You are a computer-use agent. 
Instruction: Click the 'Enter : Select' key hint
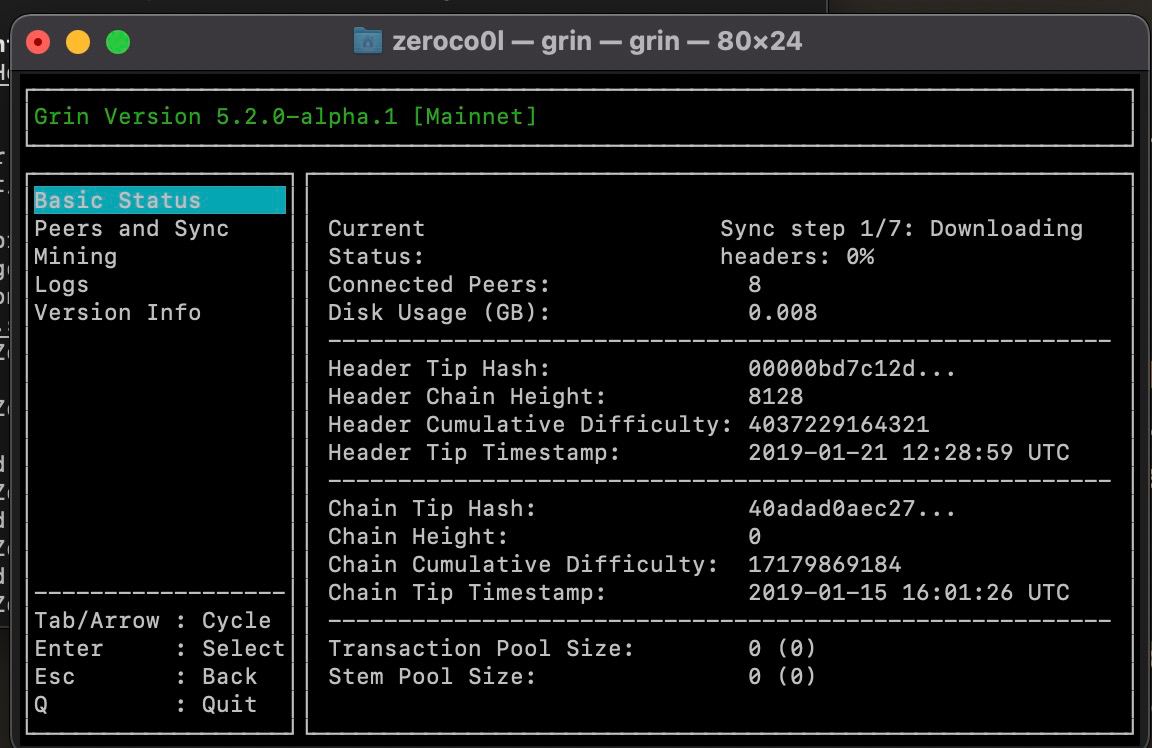[x=159, y=647]
